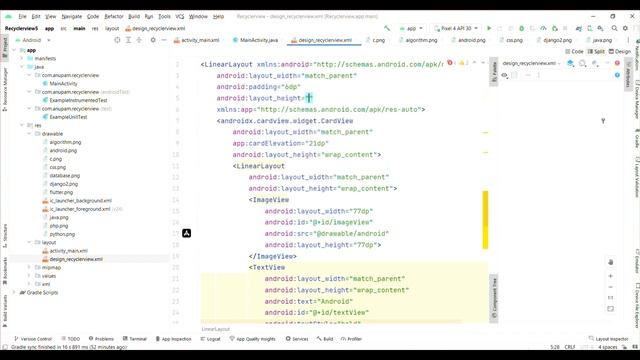Click the yellow warning count icon in editor
The width and height of the screenshot is (640, 360).
click(463, 63)
